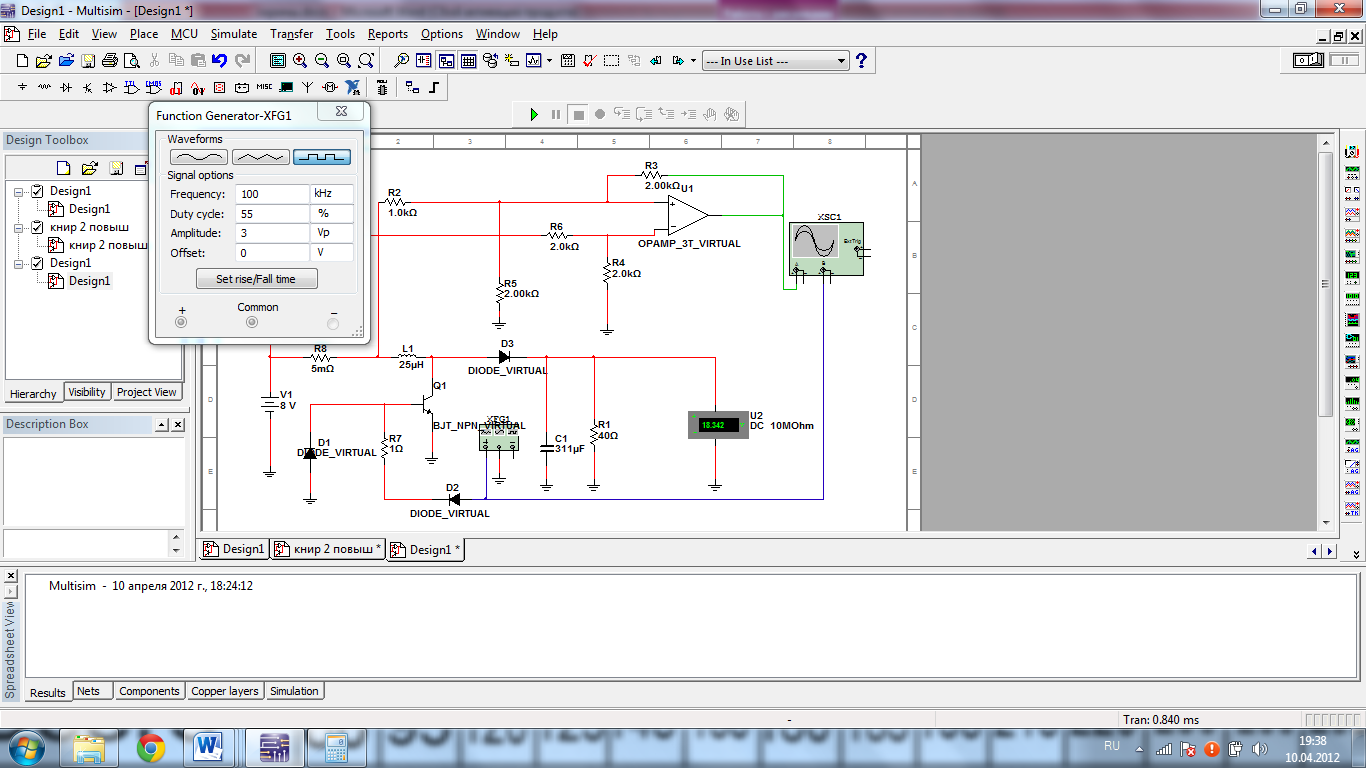Flip the simulation on/off switch

point(1309,61)
